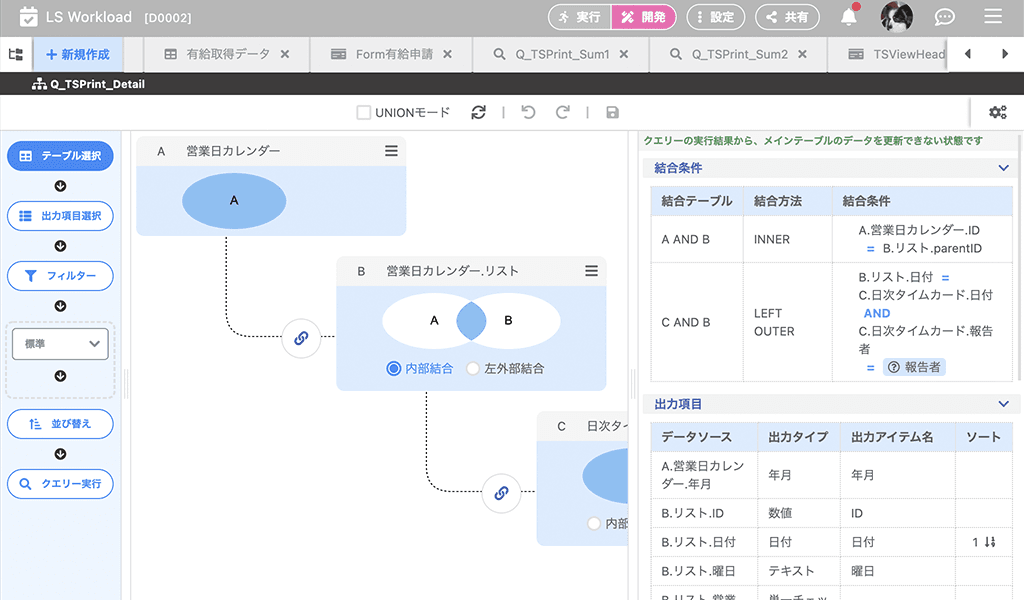Click the notification bell icon
This screenshot has height=600, width=1024.
pyautogui.click(x=849, y=17)
